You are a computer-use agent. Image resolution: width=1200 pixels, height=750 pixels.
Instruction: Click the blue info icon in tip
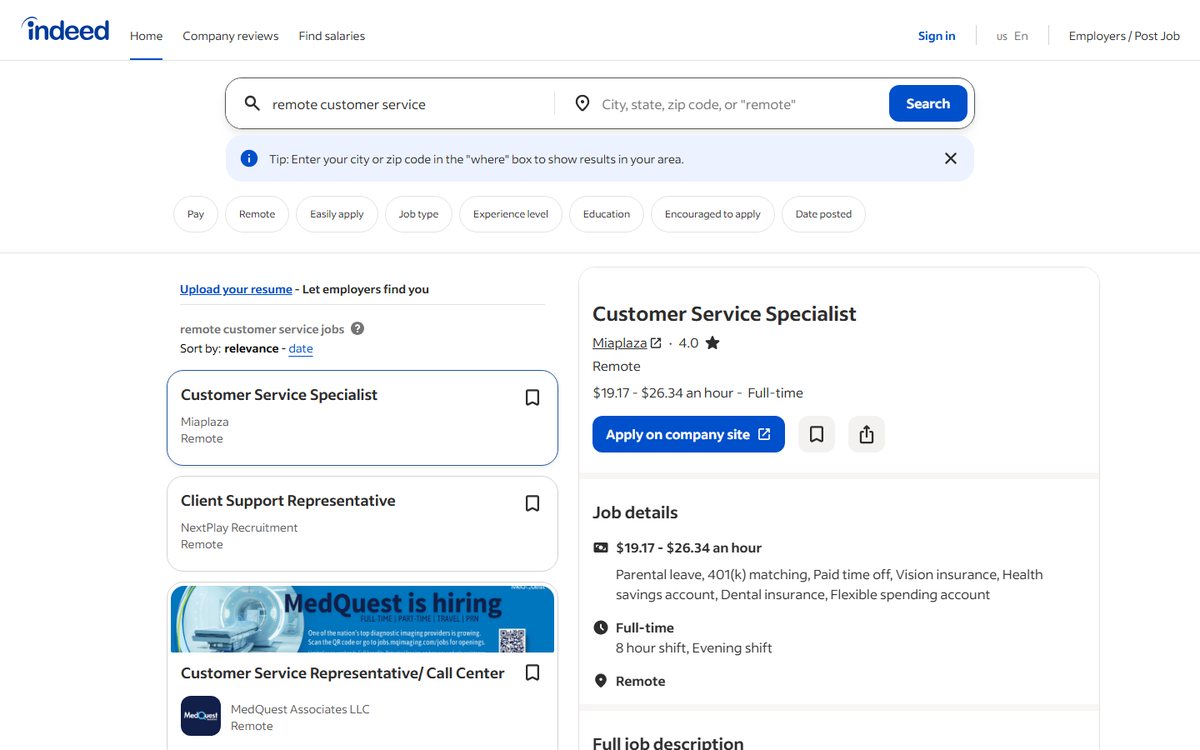[249, 159]
